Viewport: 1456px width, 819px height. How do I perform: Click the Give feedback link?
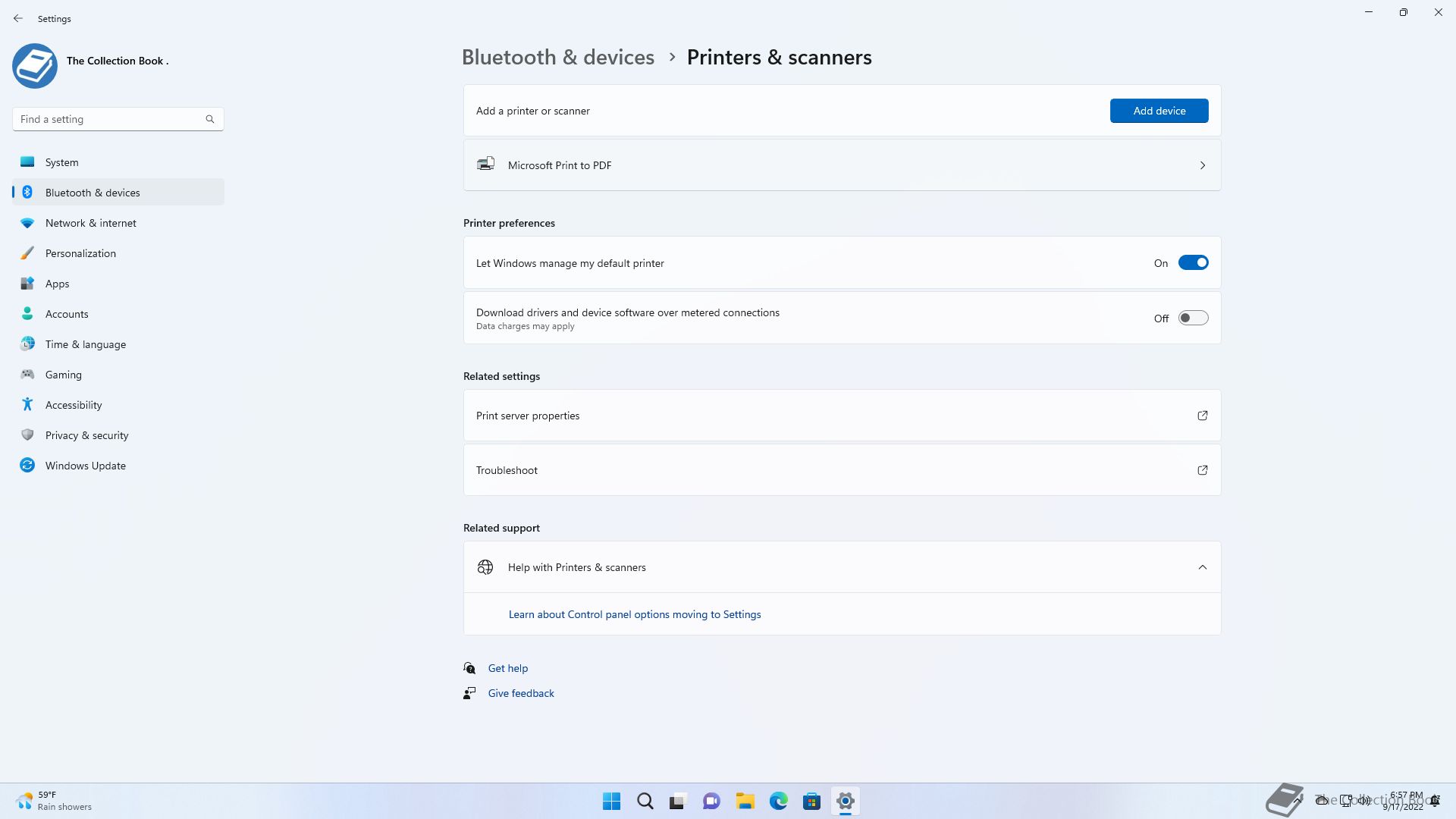(x=521, y=693)
